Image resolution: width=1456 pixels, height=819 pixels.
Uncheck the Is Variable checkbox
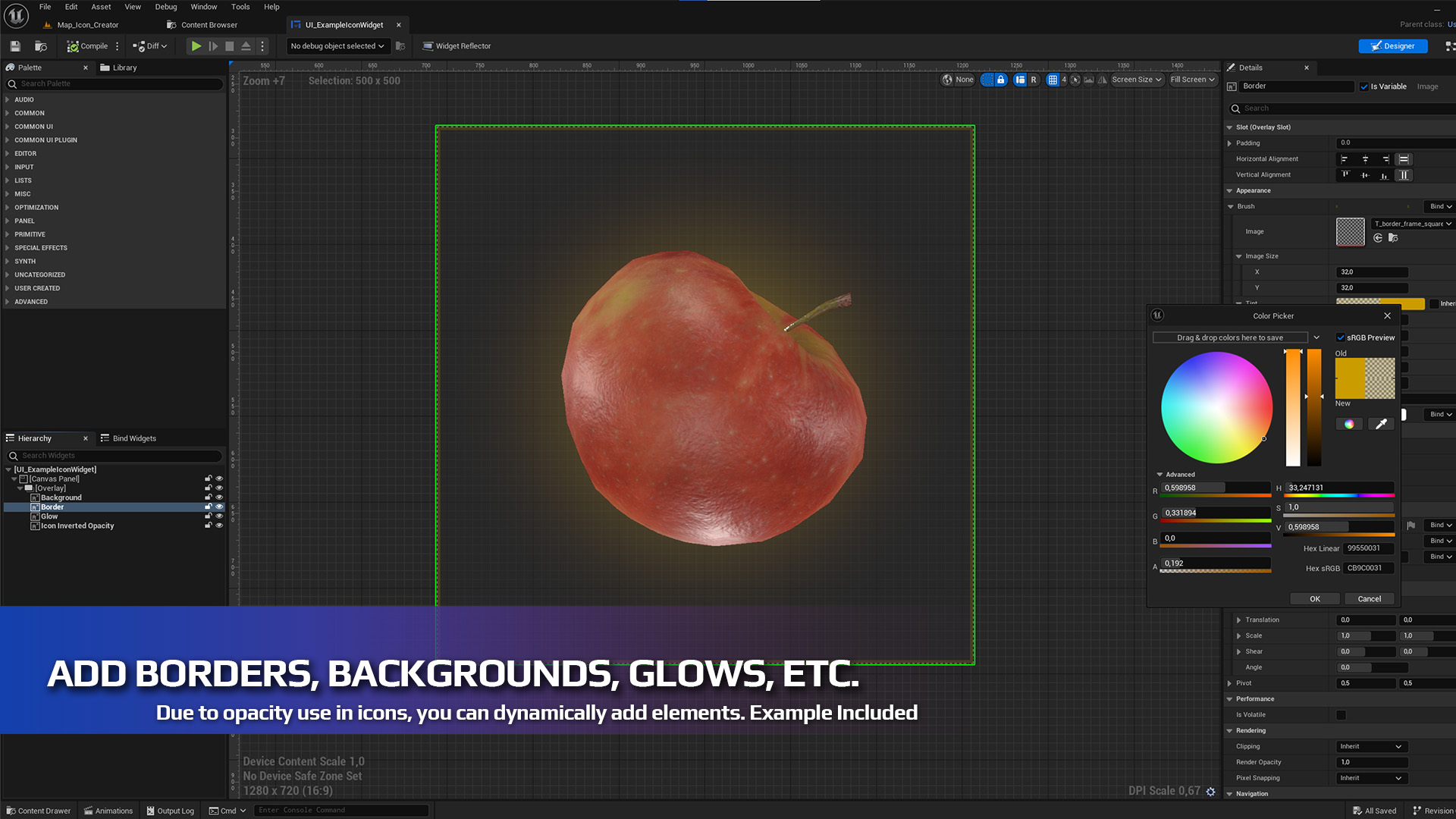[1363, 86]
